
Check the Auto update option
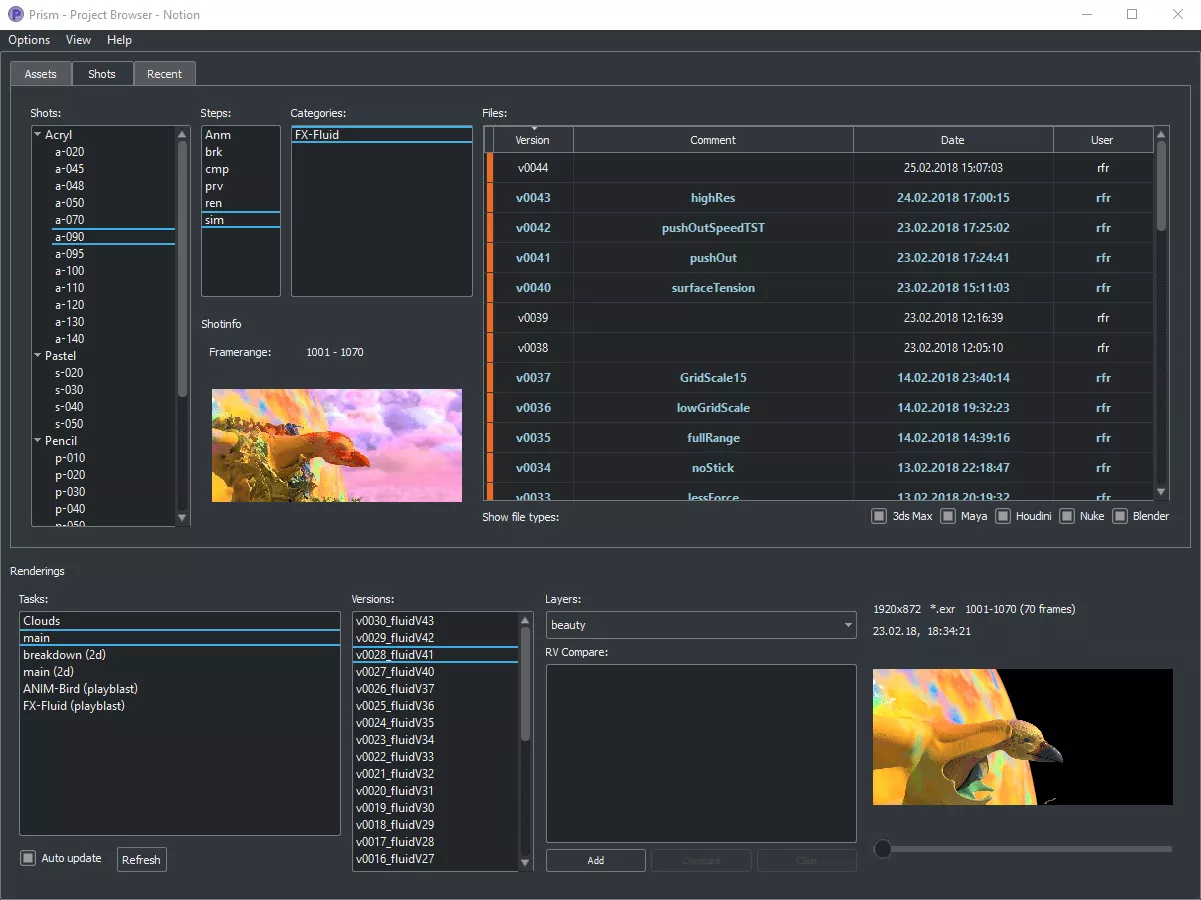pos(28,858)
